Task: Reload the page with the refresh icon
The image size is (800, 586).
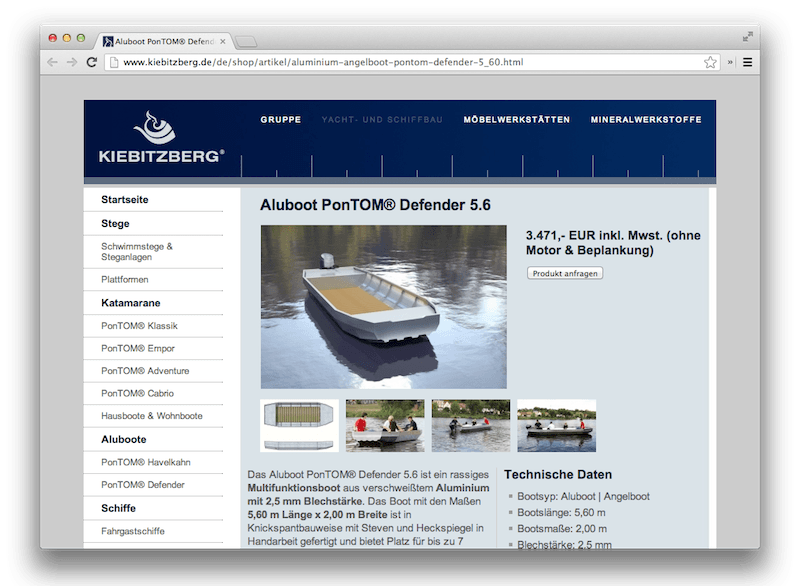Action: (92, 62)
